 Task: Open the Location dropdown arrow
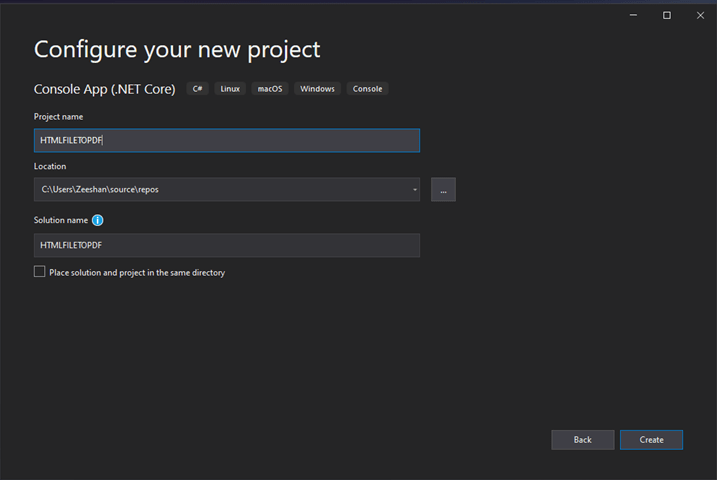point(415,190)
